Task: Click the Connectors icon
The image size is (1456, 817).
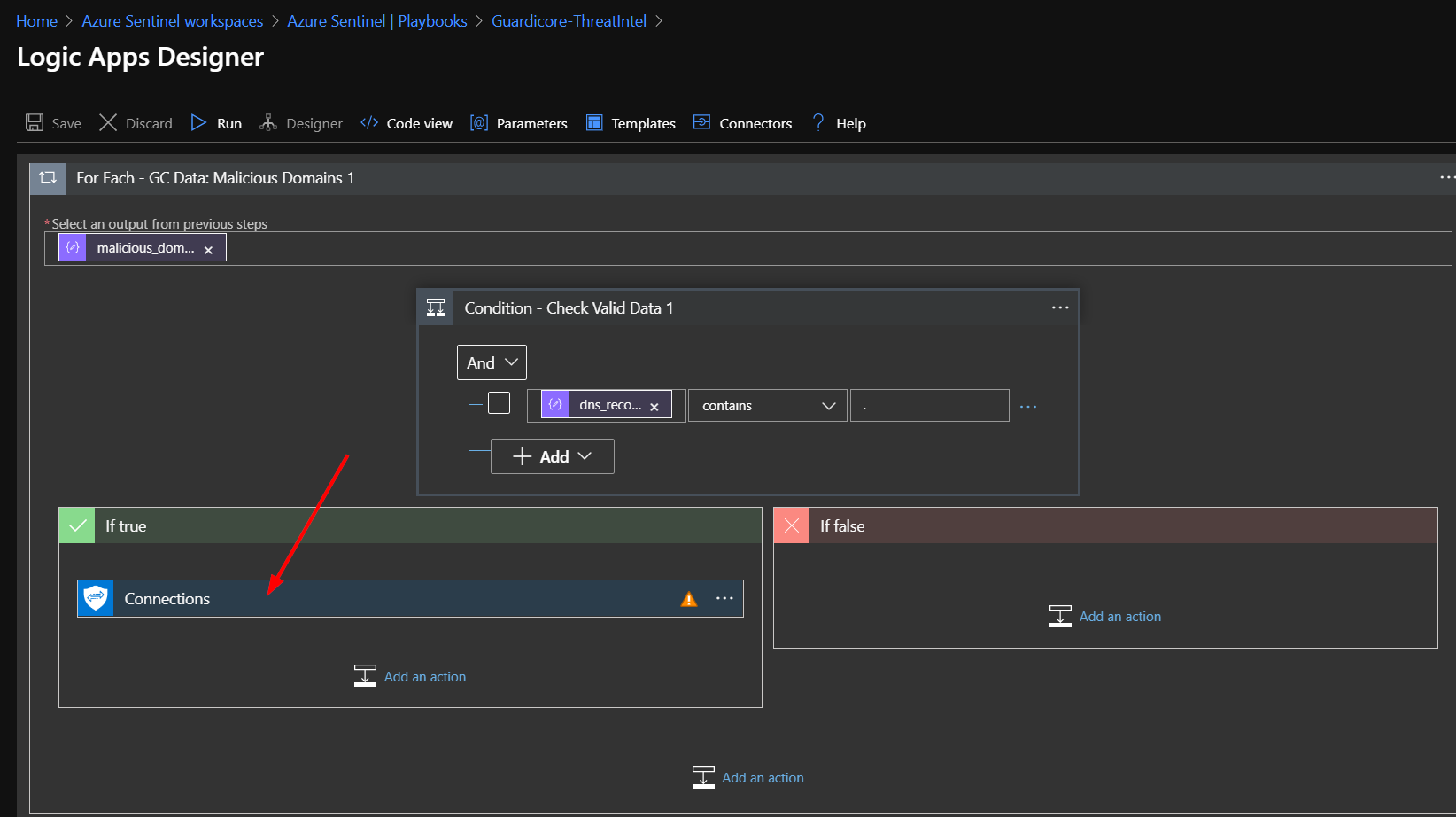Action: coord(701,122)
